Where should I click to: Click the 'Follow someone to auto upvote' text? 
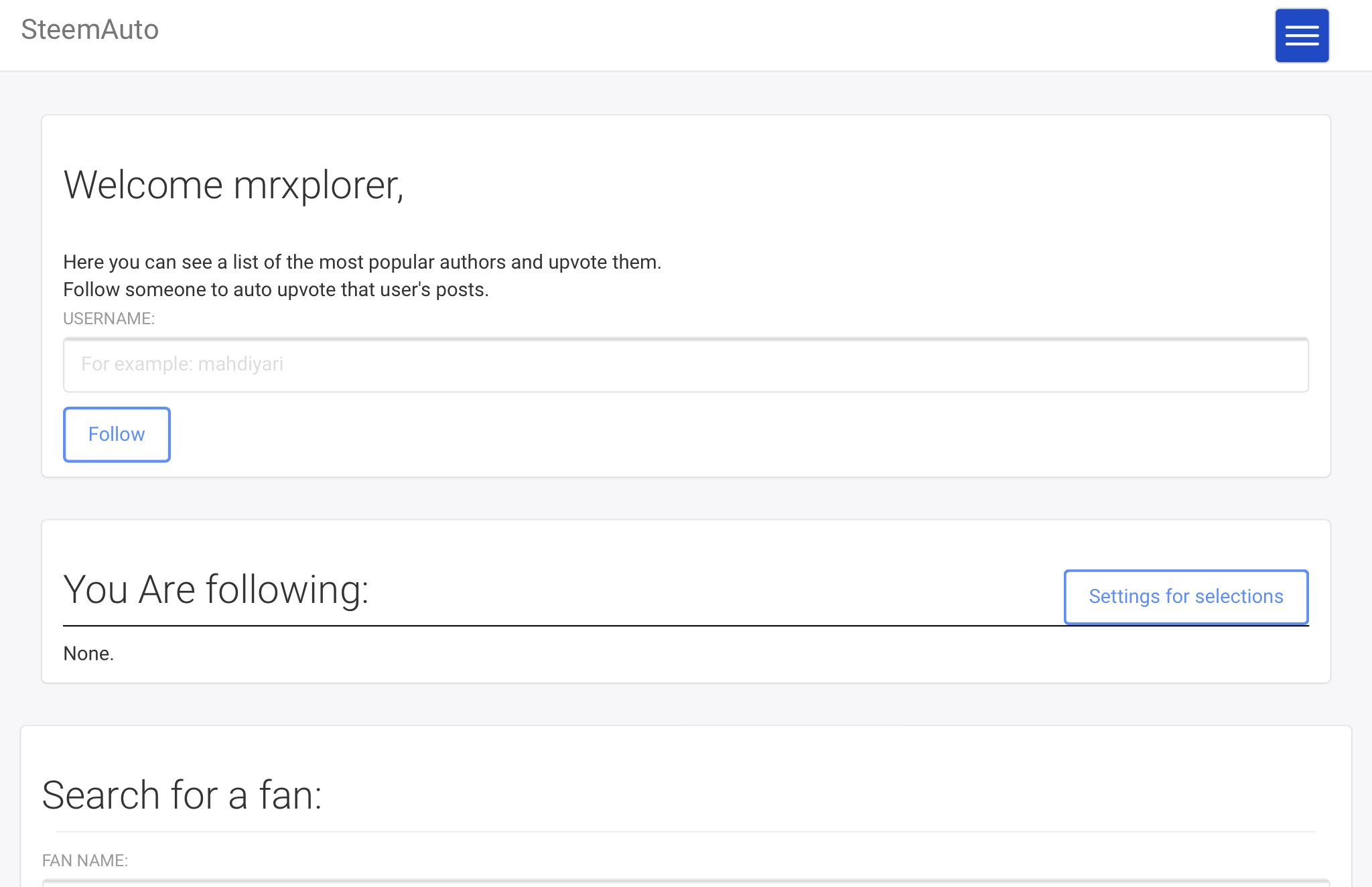click(x=275, y=289)
